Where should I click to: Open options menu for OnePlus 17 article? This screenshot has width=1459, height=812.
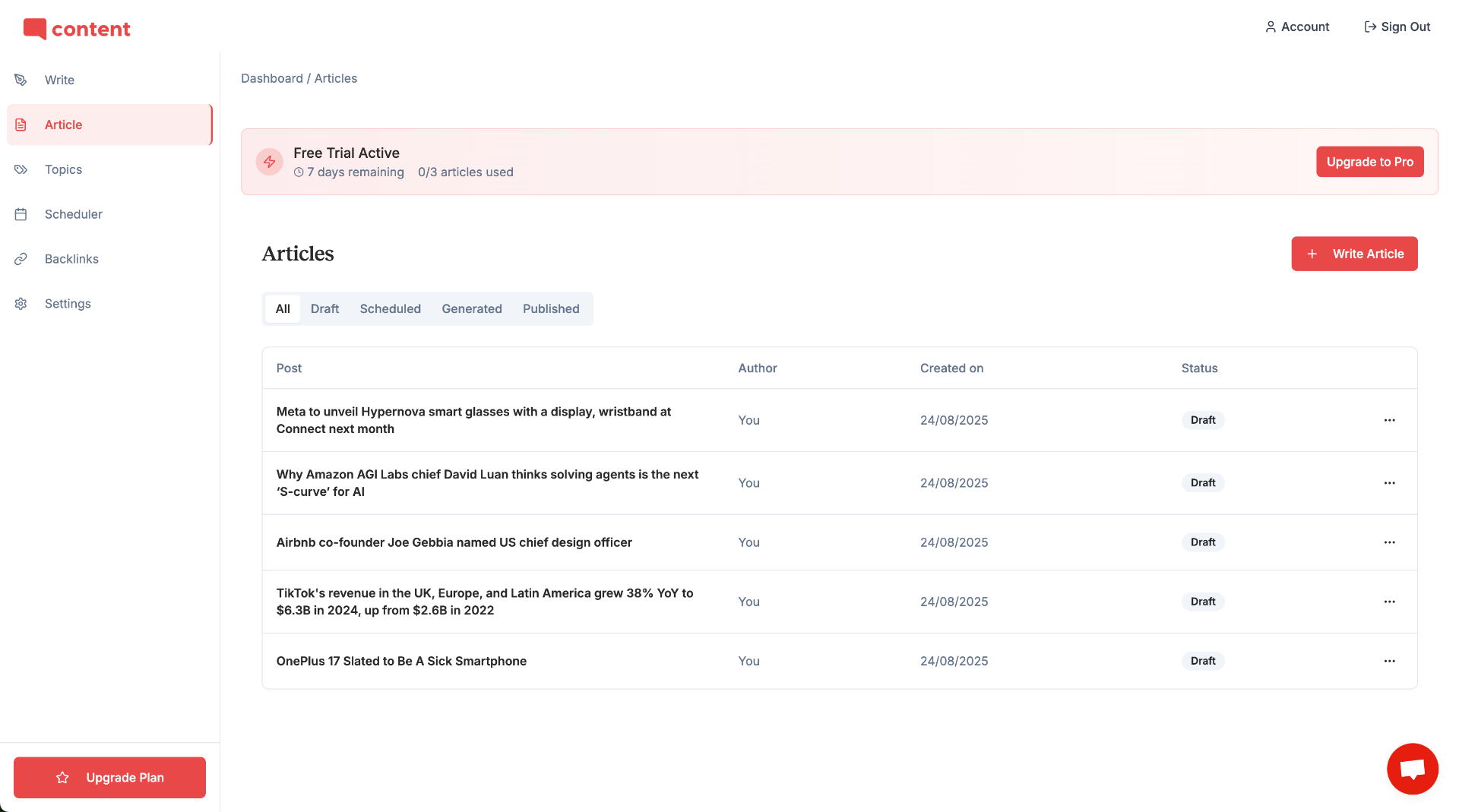(x=1389, y=661)
